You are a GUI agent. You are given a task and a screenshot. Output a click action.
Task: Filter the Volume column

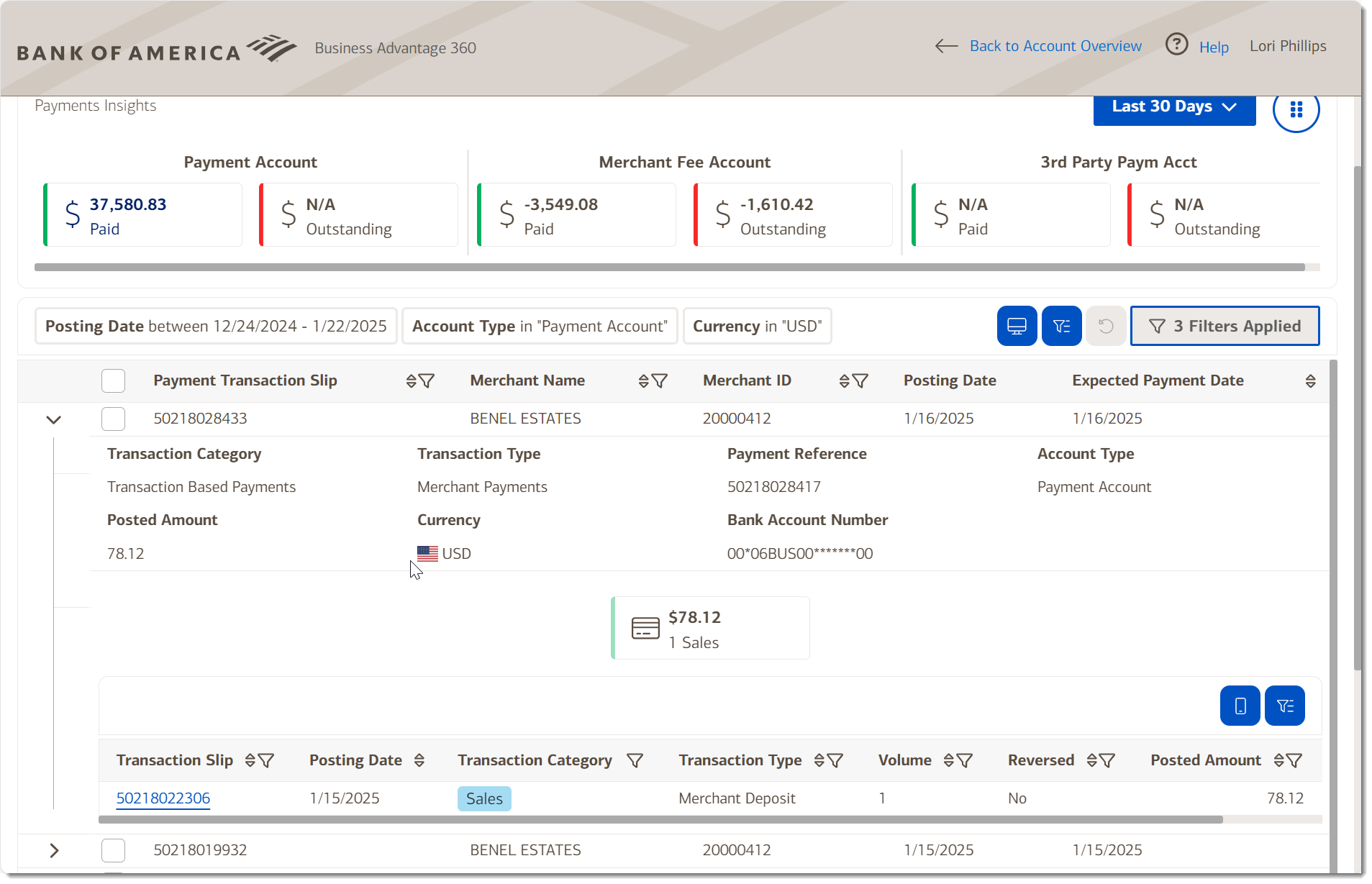[x=965, y=760]
